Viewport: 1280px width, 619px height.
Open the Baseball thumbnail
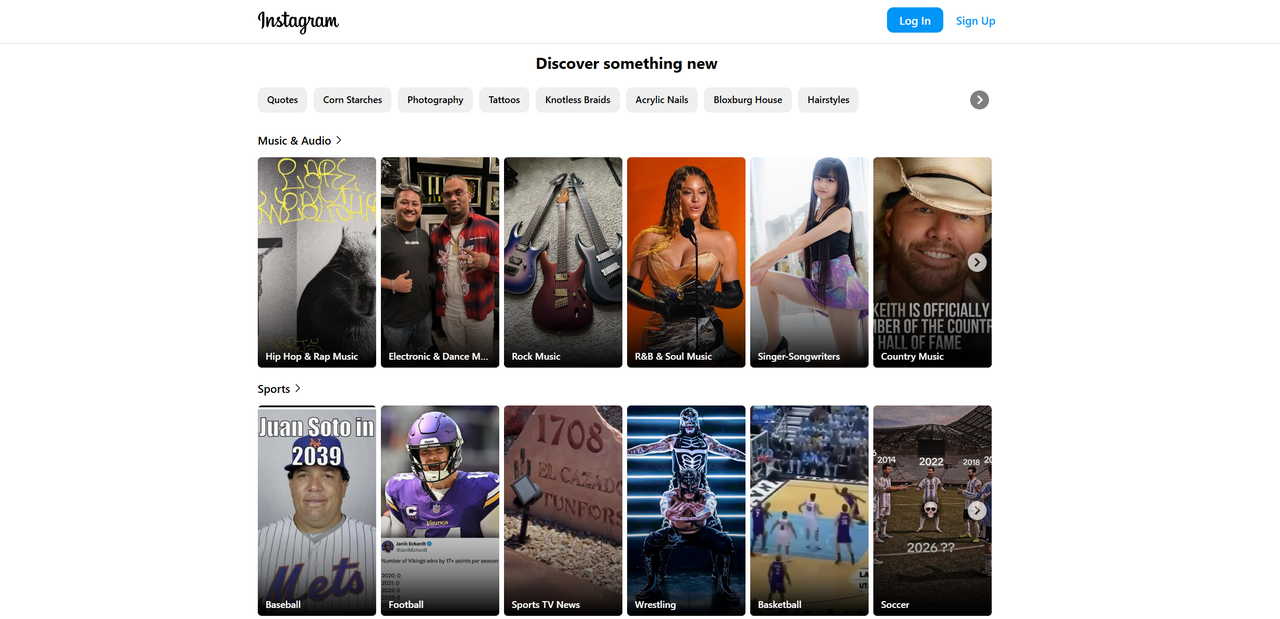(317, 510)
